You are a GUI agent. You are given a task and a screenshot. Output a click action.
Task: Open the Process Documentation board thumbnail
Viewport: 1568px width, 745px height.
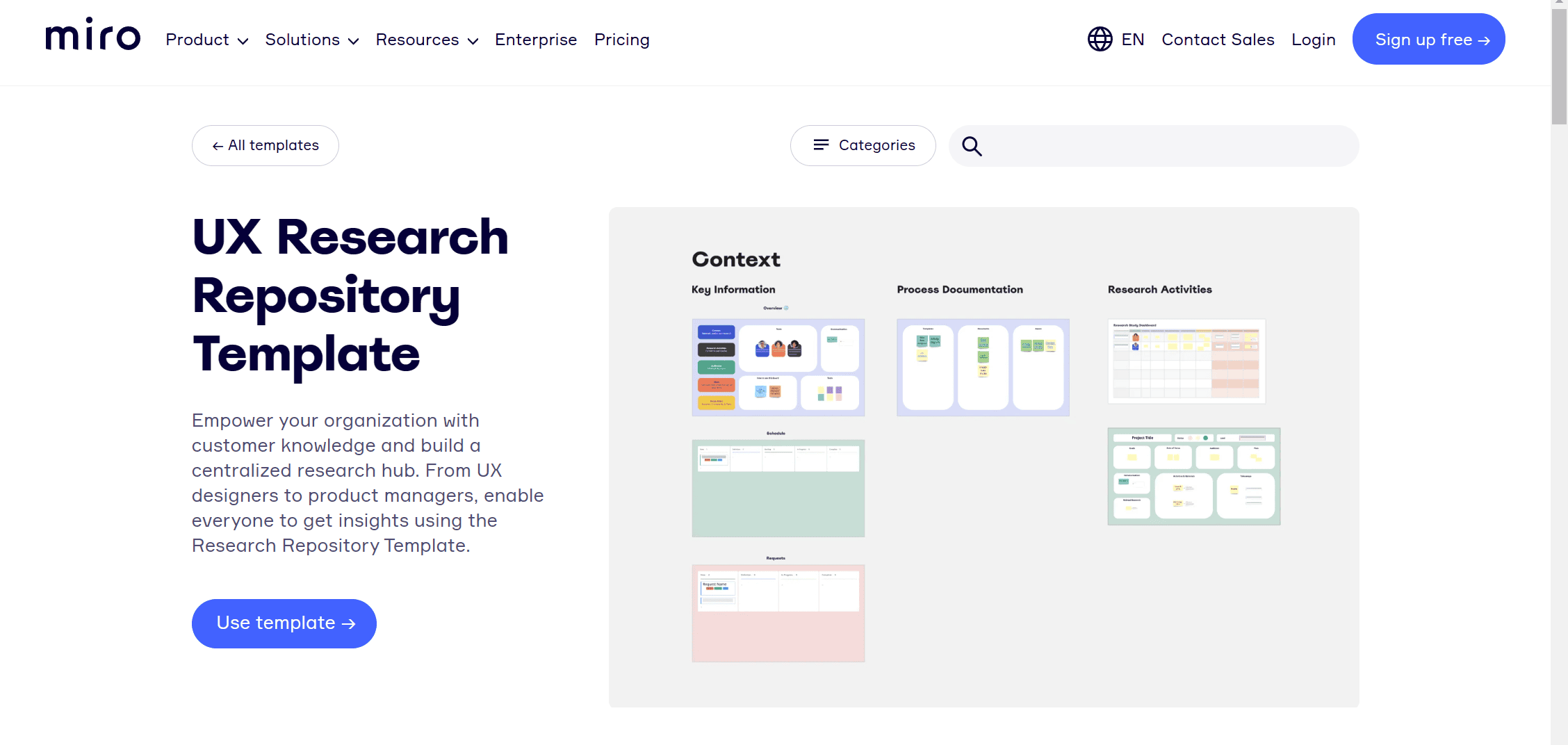pos(983,368)
